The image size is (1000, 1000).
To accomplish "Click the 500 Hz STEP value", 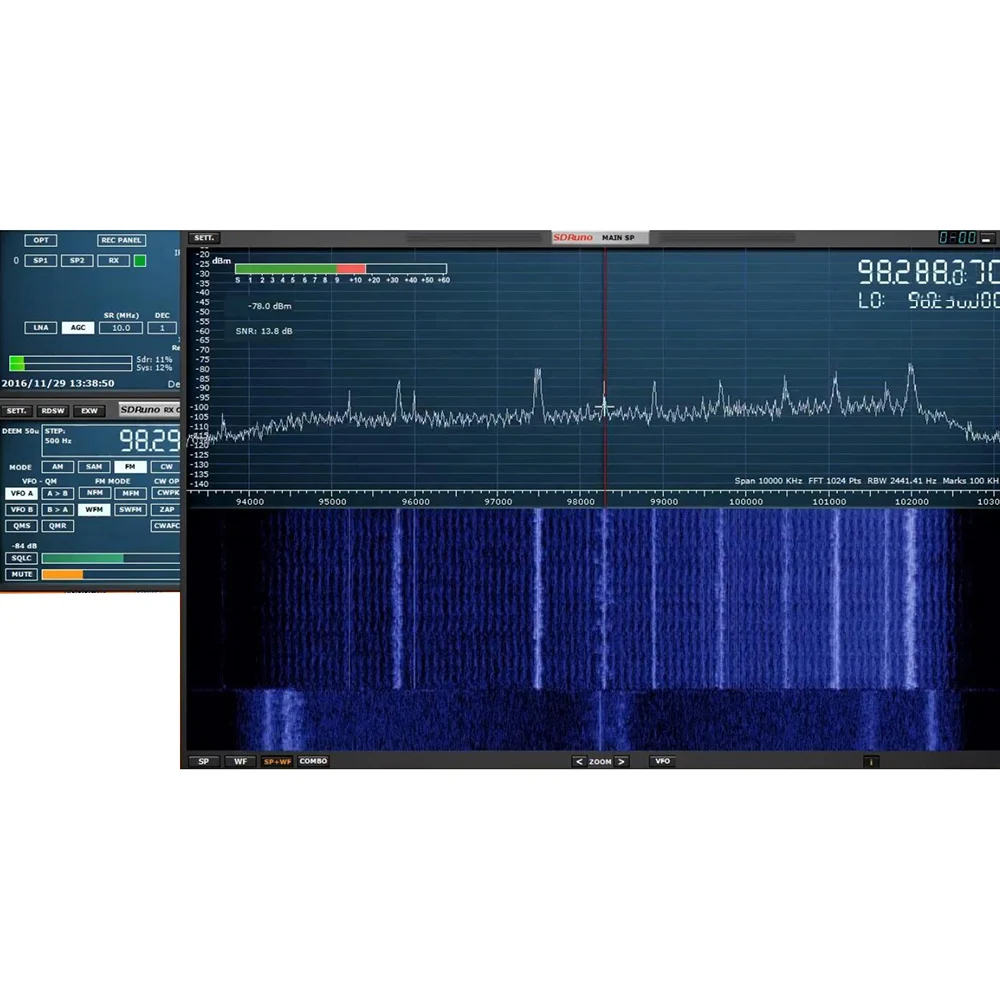I will tap(57, 441).
